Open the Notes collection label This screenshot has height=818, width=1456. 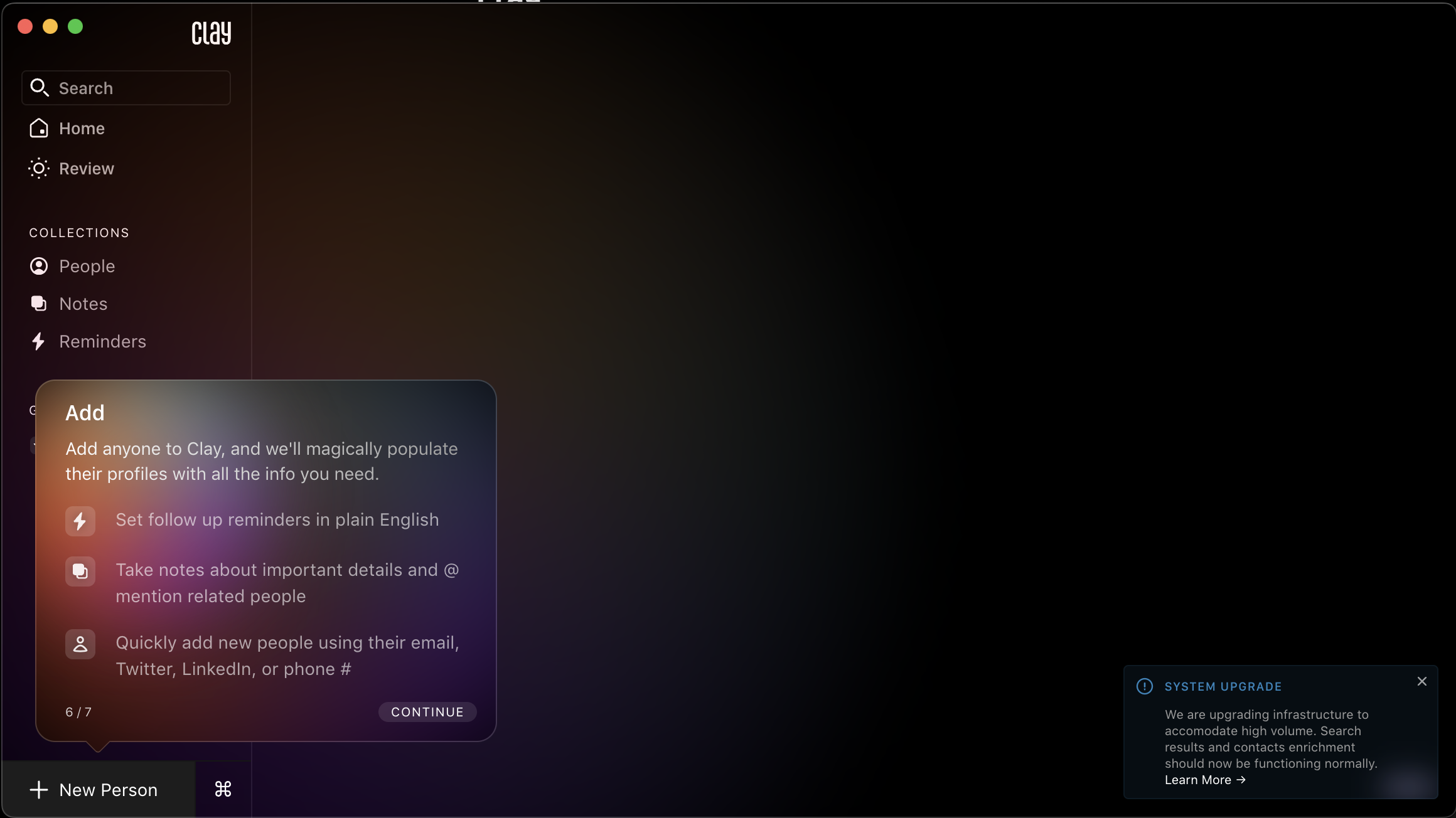(83, 304)
